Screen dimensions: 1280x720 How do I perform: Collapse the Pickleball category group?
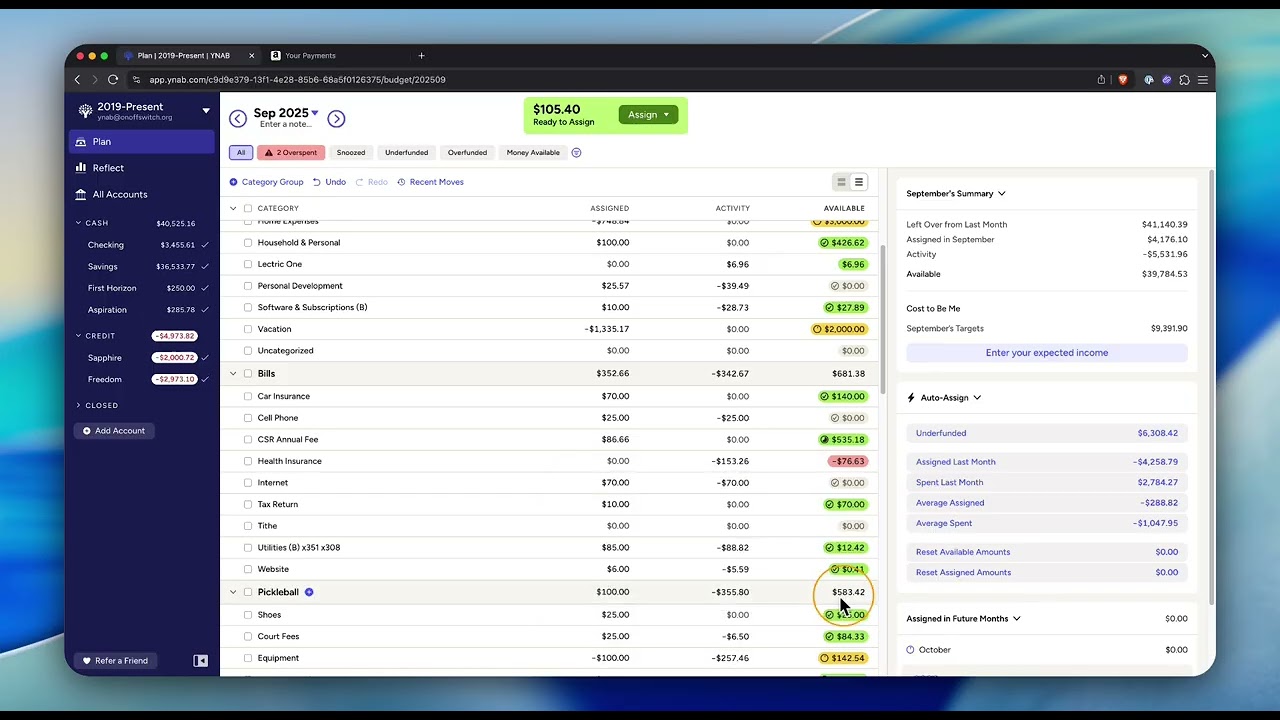coord(233,592)
